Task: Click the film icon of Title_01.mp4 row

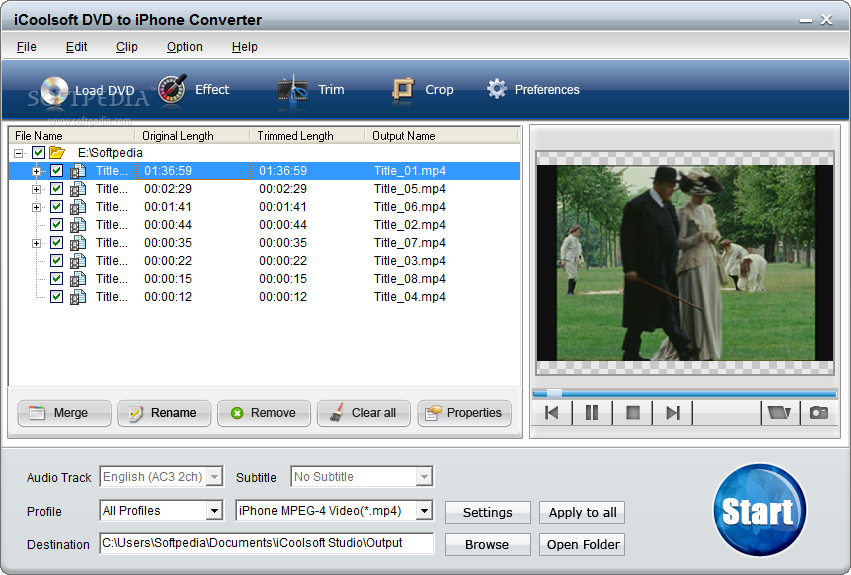Action: tap(78, 171)
